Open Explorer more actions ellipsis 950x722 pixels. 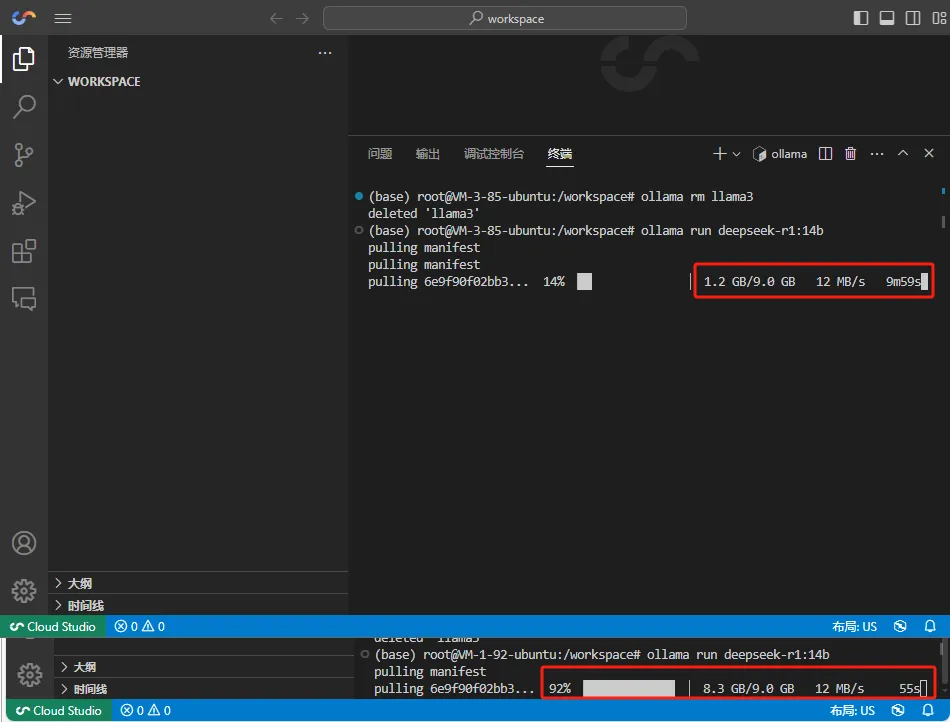pyautogui.click(x=325, y=53)
